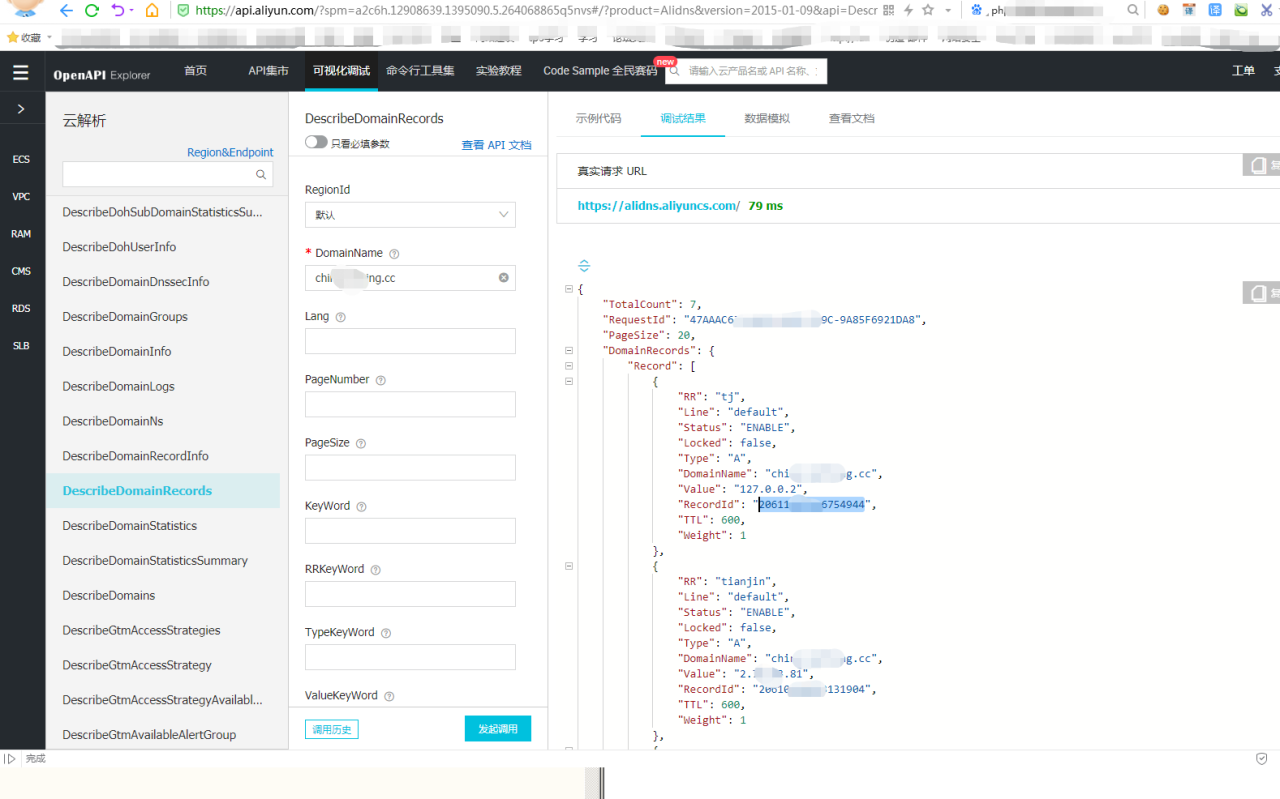Open the 查看 API 文档 link

(x=496, y=145)
